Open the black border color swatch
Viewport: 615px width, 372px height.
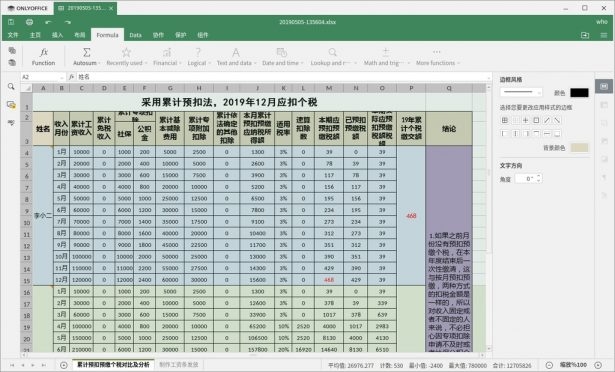[579, 93]
